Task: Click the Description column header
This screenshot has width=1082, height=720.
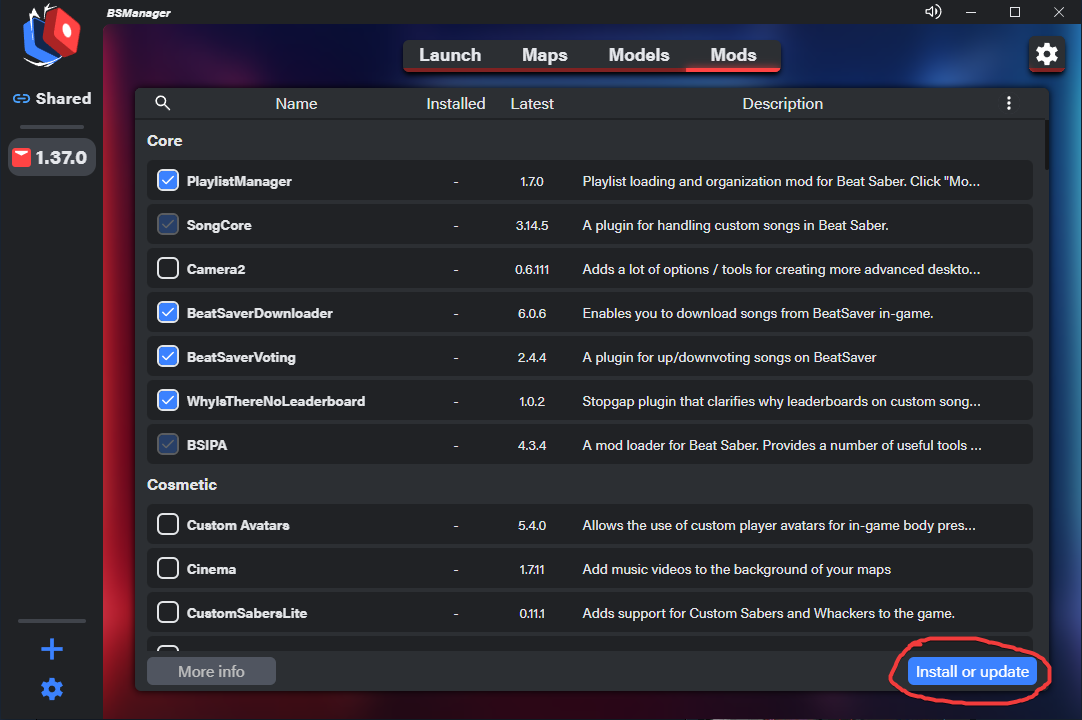Action: tap(783, 104)
